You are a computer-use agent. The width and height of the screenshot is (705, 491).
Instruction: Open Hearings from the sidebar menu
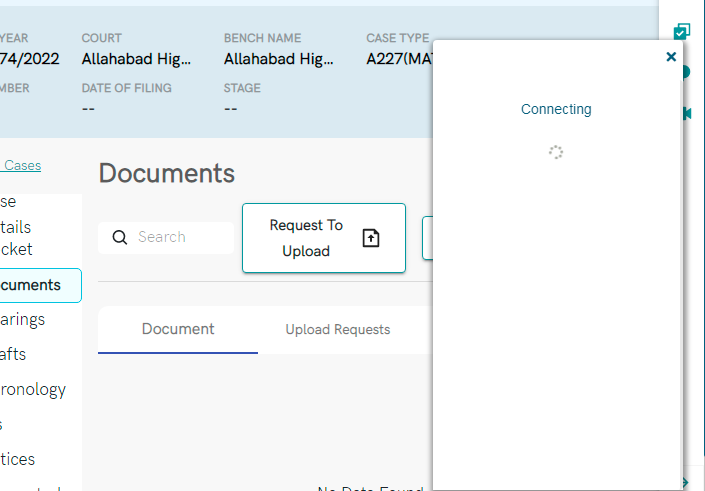point(24,320)
